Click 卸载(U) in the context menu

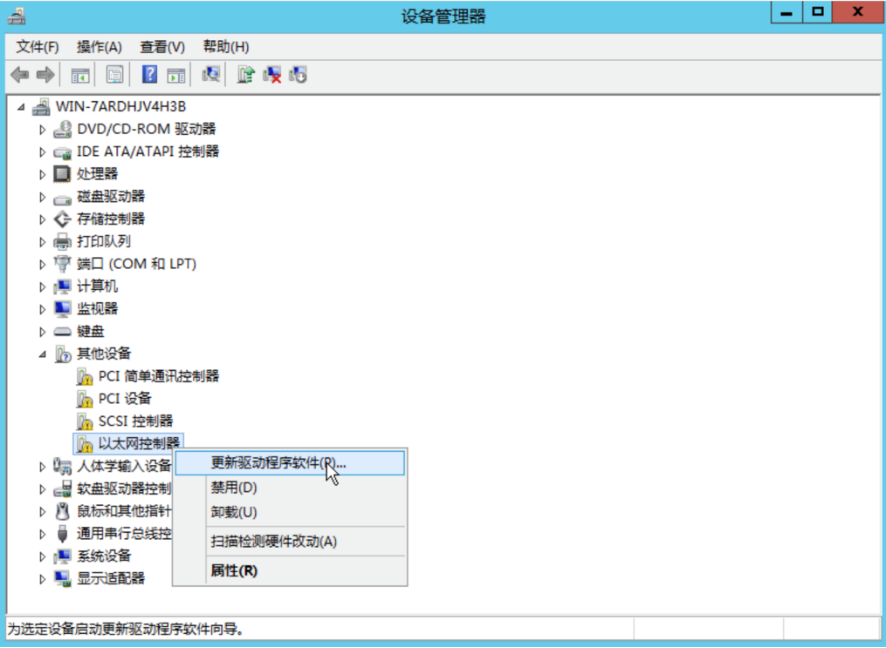click(x=234, y=512)
